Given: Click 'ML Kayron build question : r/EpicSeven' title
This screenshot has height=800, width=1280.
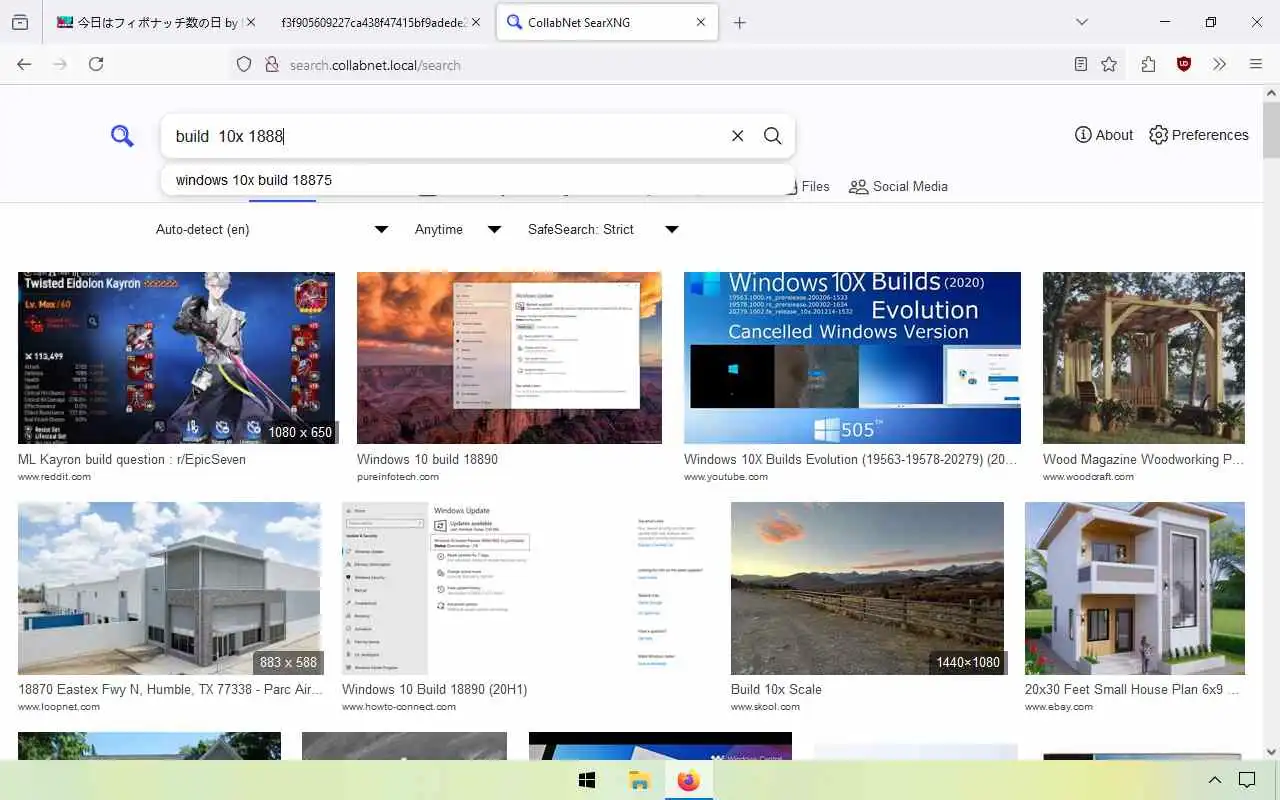Looking at the screenshot, I should point(132,459).
